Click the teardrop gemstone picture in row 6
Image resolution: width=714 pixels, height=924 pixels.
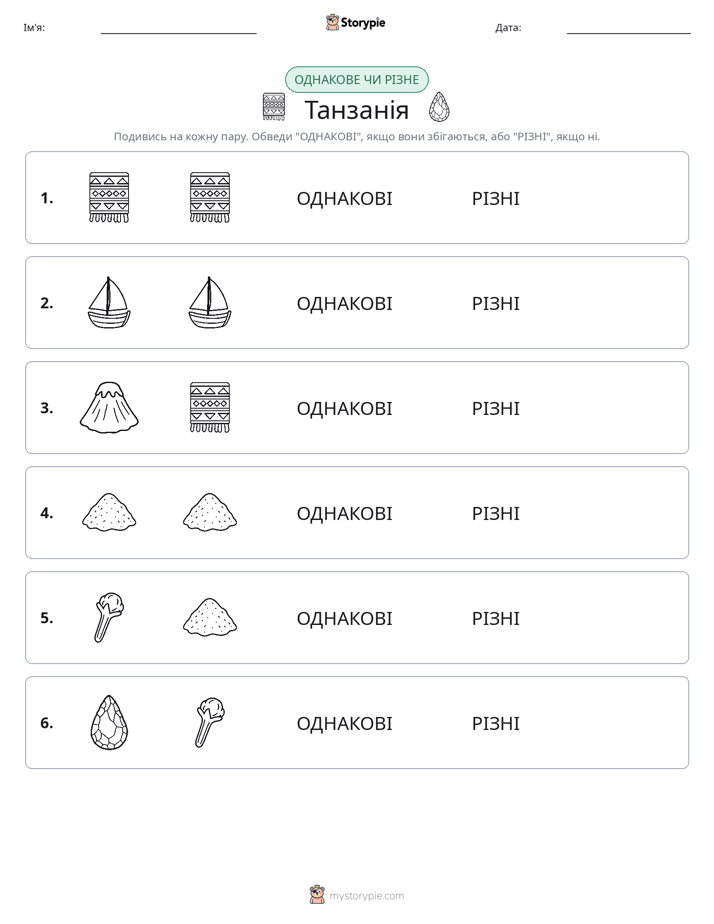[109, 722]
